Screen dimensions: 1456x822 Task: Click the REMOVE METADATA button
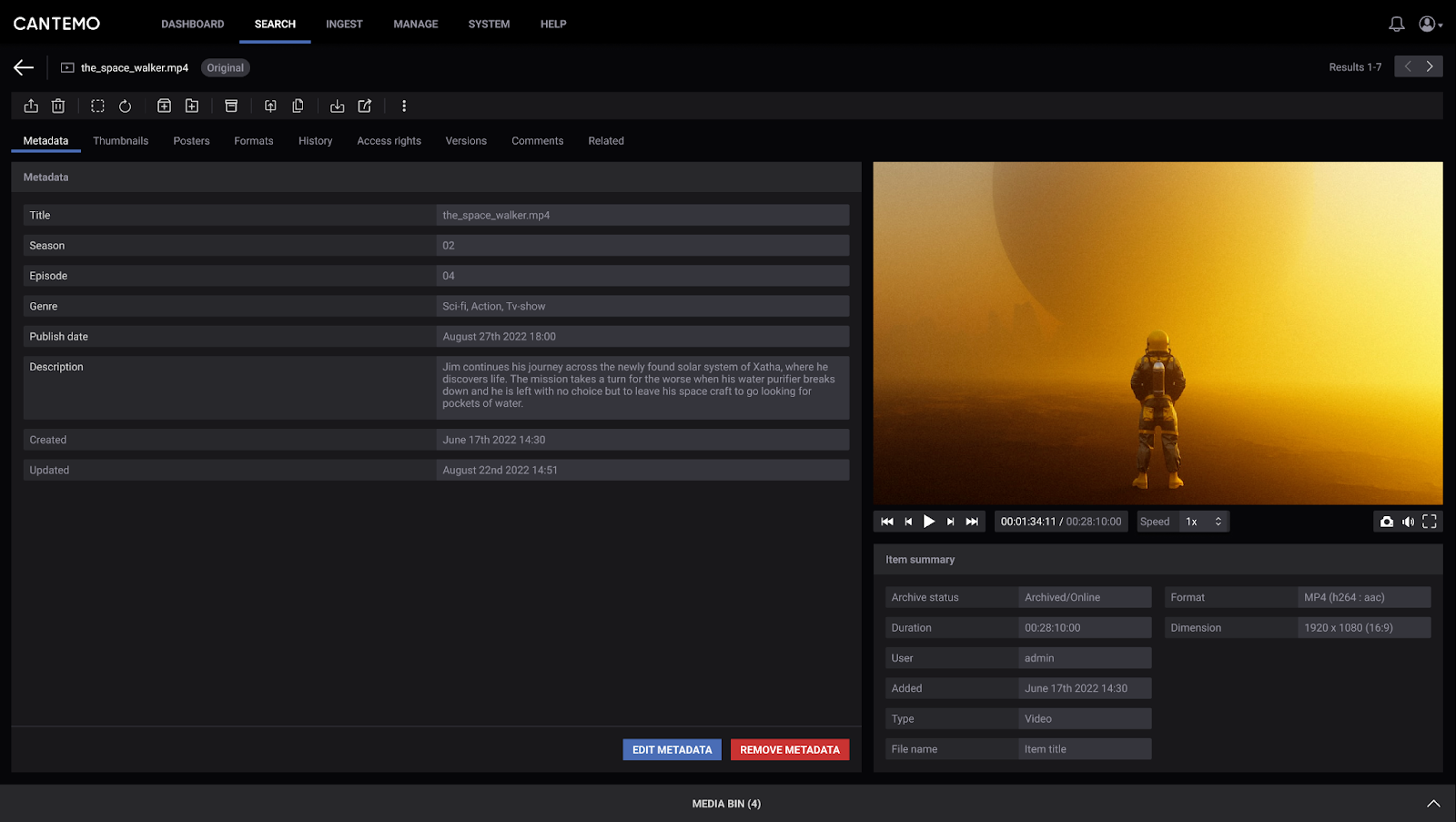pos(789,749)
